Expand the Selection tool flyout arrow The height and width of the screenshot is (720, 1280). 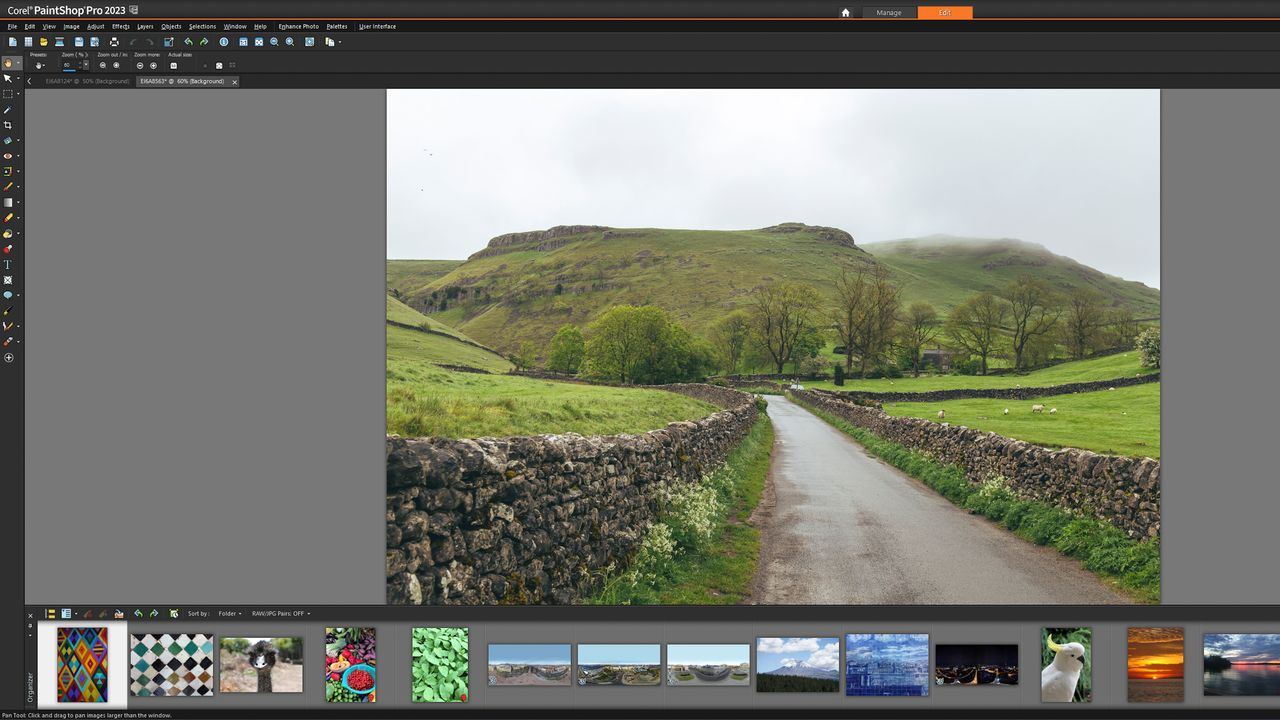[x=18, y=94]
